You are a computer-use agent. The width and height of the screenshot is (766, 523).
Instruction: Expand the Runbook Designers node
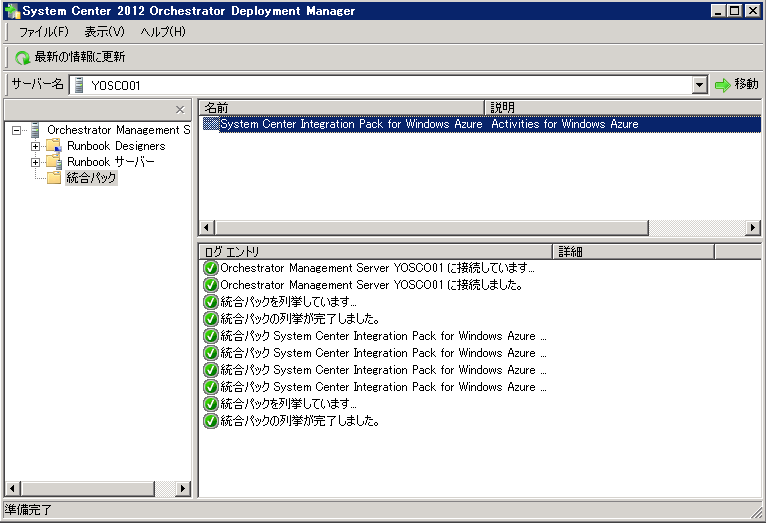tap(35, 146)
